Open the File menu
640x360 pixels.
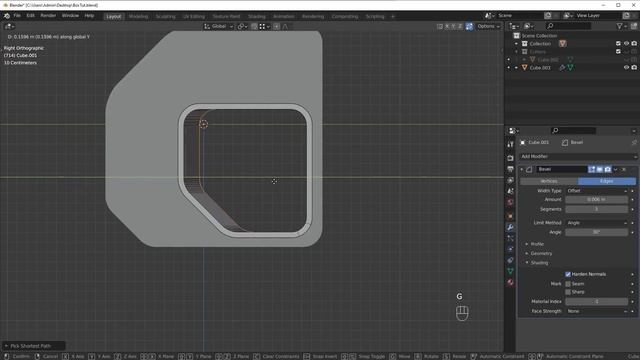[17, 16]
